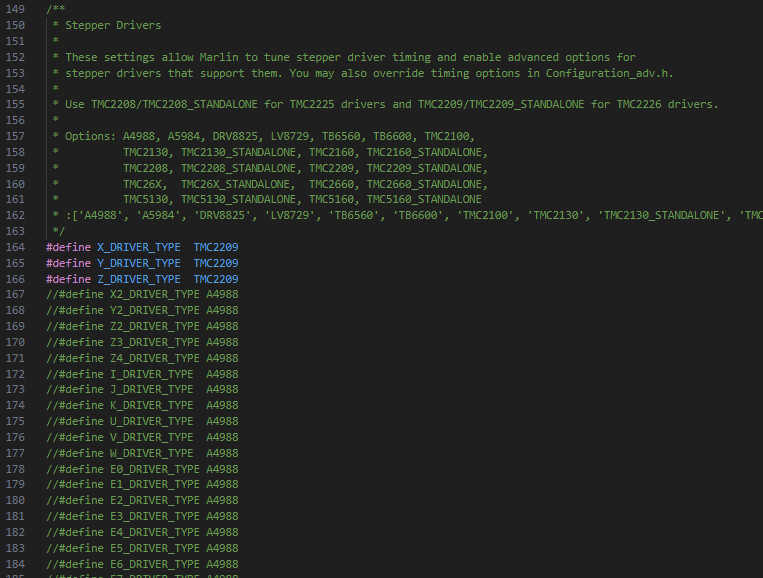The image size is (763, 578).
Task: Click TMC2209 value on the Z_DRIVER_TYPE line
Action: click(216, 278)
